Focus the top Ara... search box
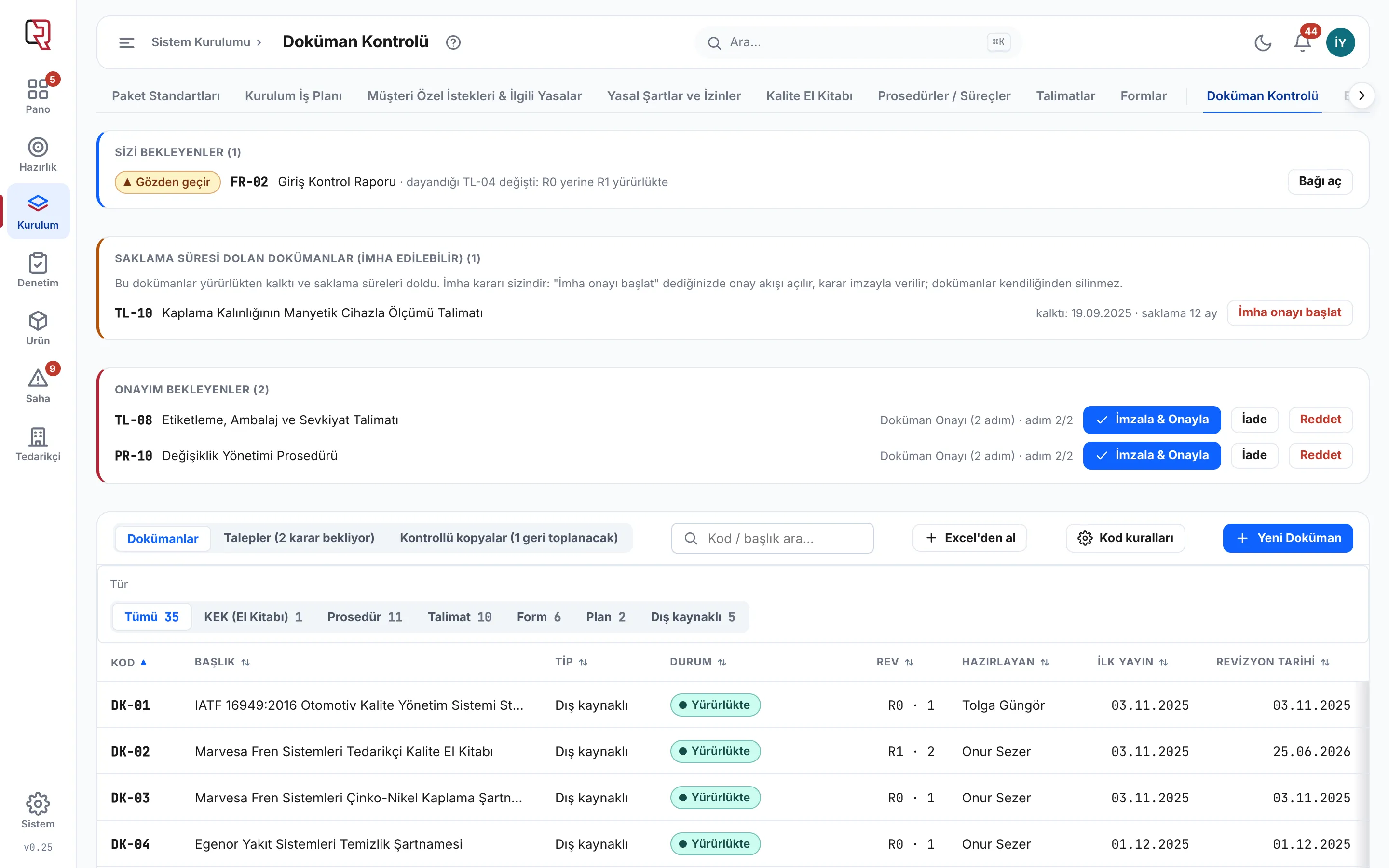The width and height of the screenshot is (1389, 868). pyautogui.click(x=858, y=42)
